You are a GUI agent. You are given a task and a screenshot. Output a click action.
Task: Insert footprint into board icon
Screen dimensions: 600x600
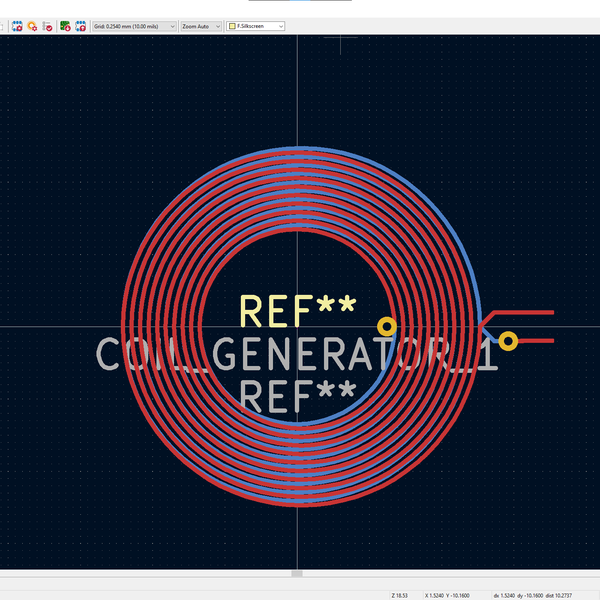coord(80,26)
